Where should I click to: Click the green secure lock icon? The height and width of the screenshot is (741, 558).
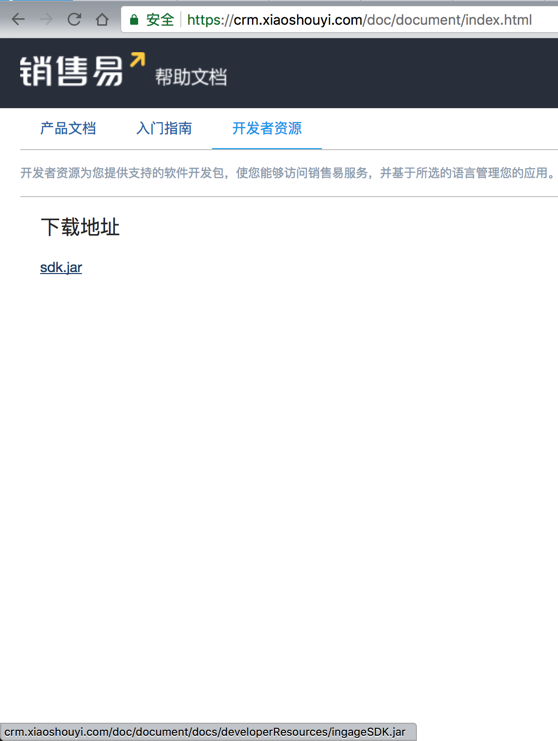(134, 19)
